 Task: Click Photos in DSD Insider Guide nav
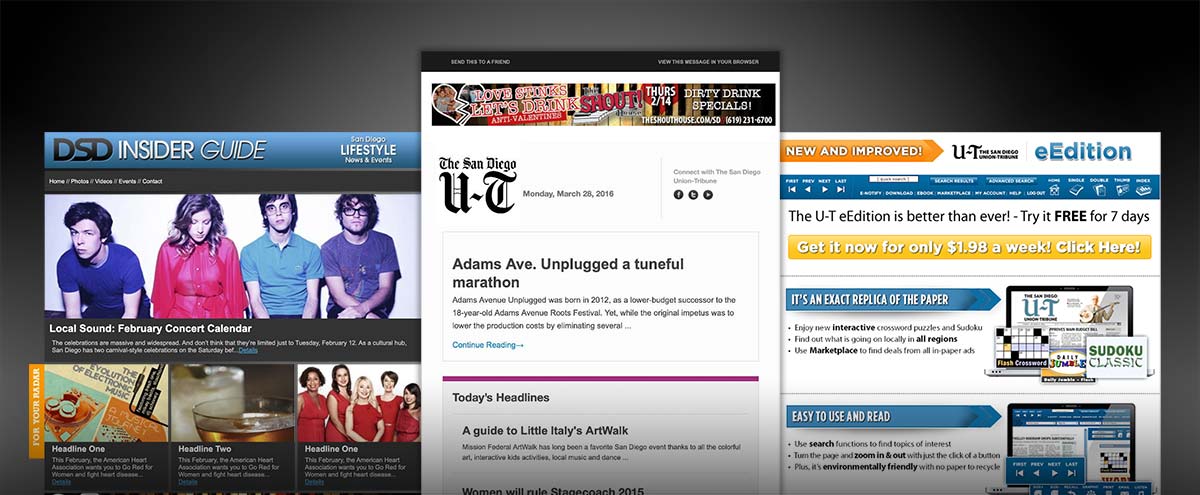click(80, 181)
